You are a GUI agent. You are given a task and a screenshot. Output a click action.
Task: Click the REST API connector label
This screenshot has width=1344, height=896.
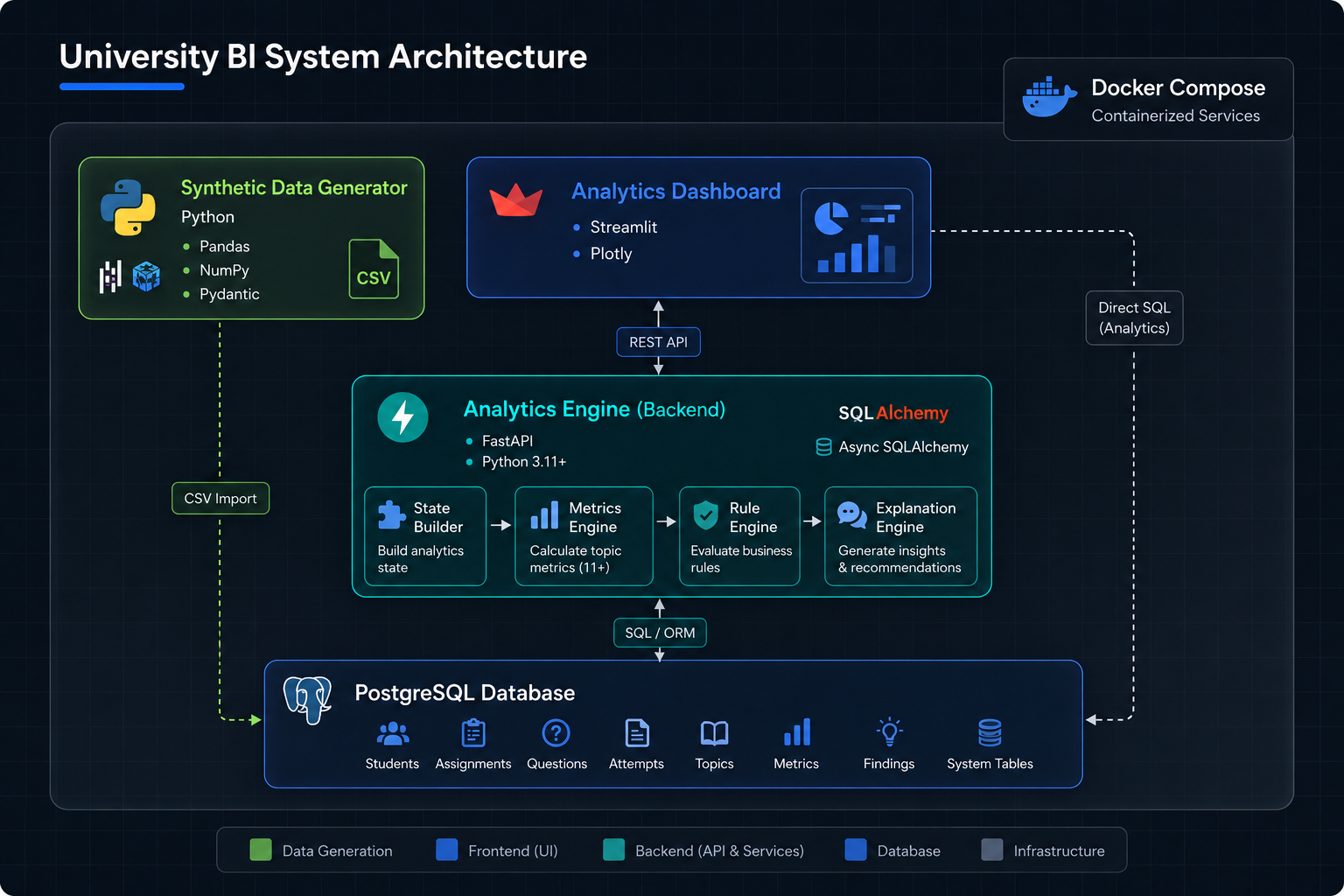tap(658, 342)
